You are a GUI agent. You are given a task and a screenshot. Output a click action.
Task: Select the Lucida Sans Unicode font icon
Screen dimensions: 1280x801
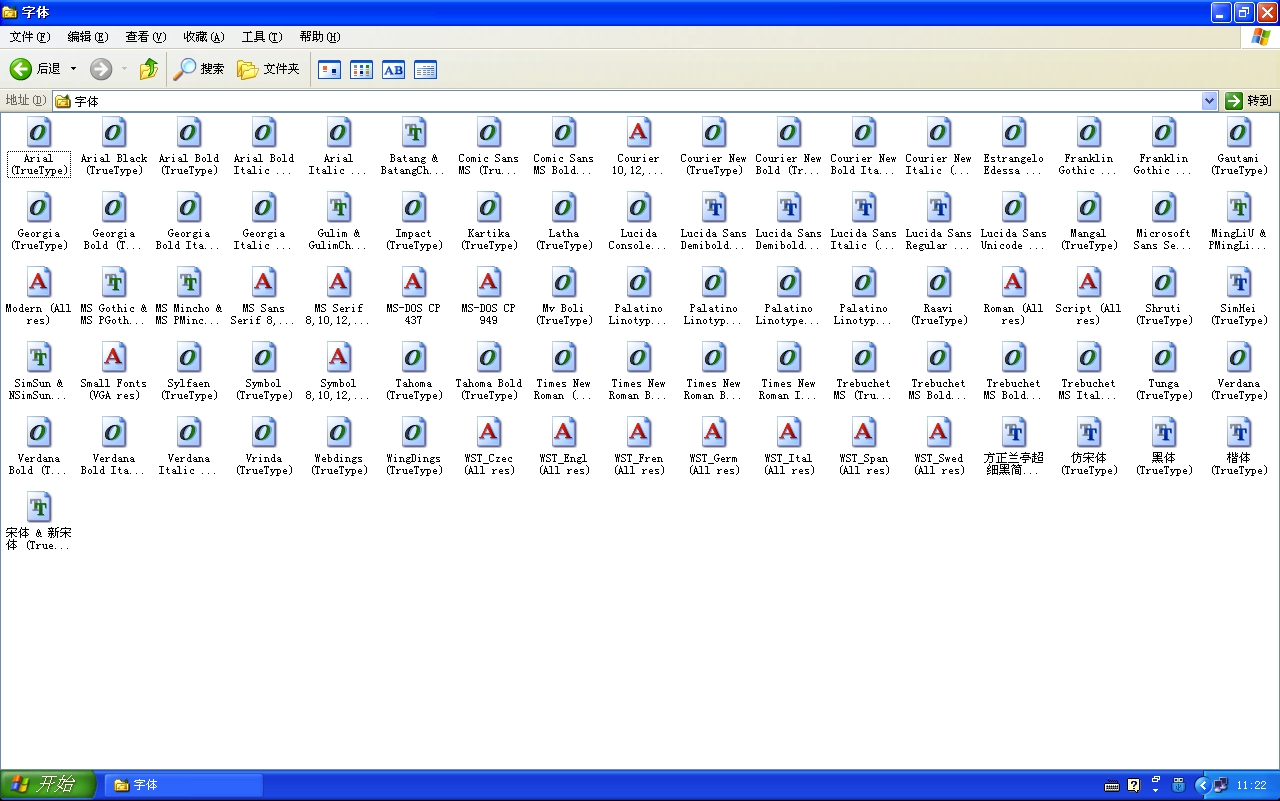point(1014,207)
